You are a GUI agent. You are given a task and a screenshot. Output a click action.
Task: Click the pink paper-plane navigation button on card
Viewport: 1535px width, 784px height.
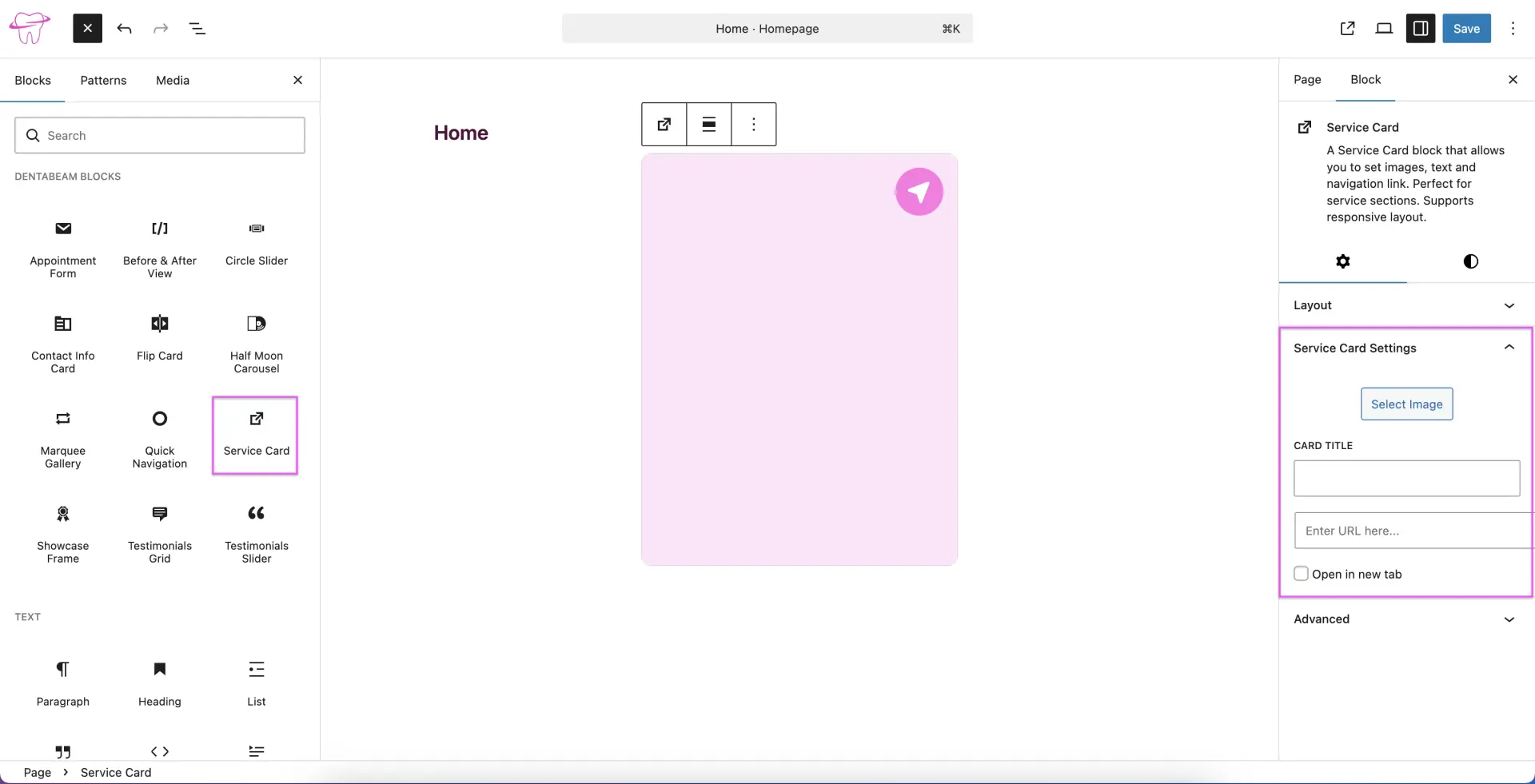(919, 192)
